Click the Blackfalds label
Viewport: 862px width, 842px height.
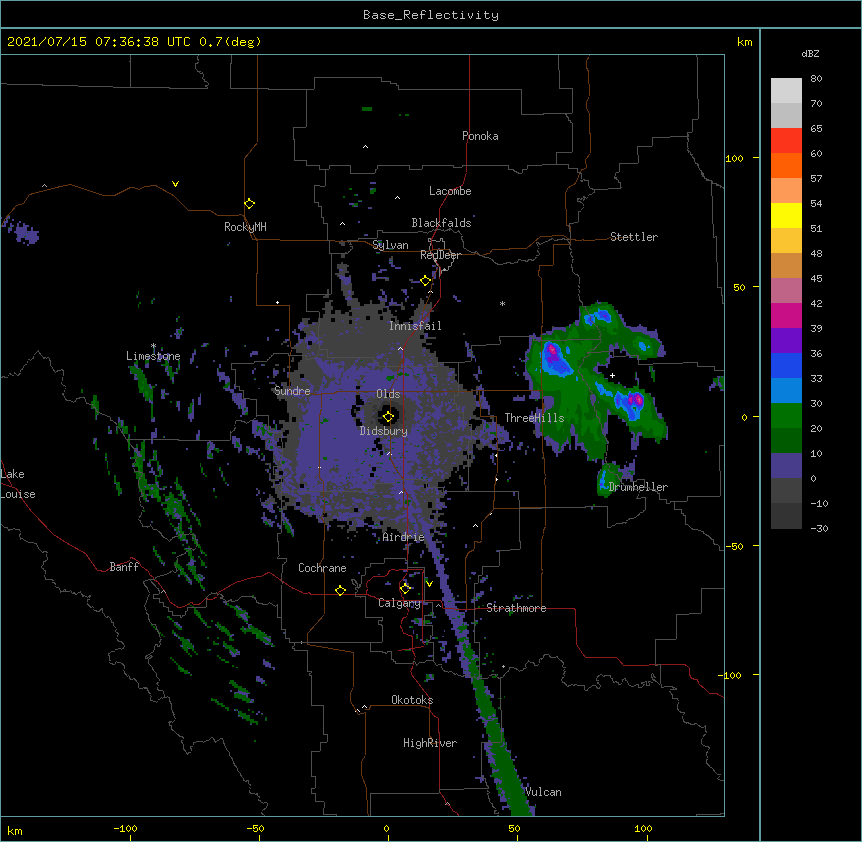441,223
